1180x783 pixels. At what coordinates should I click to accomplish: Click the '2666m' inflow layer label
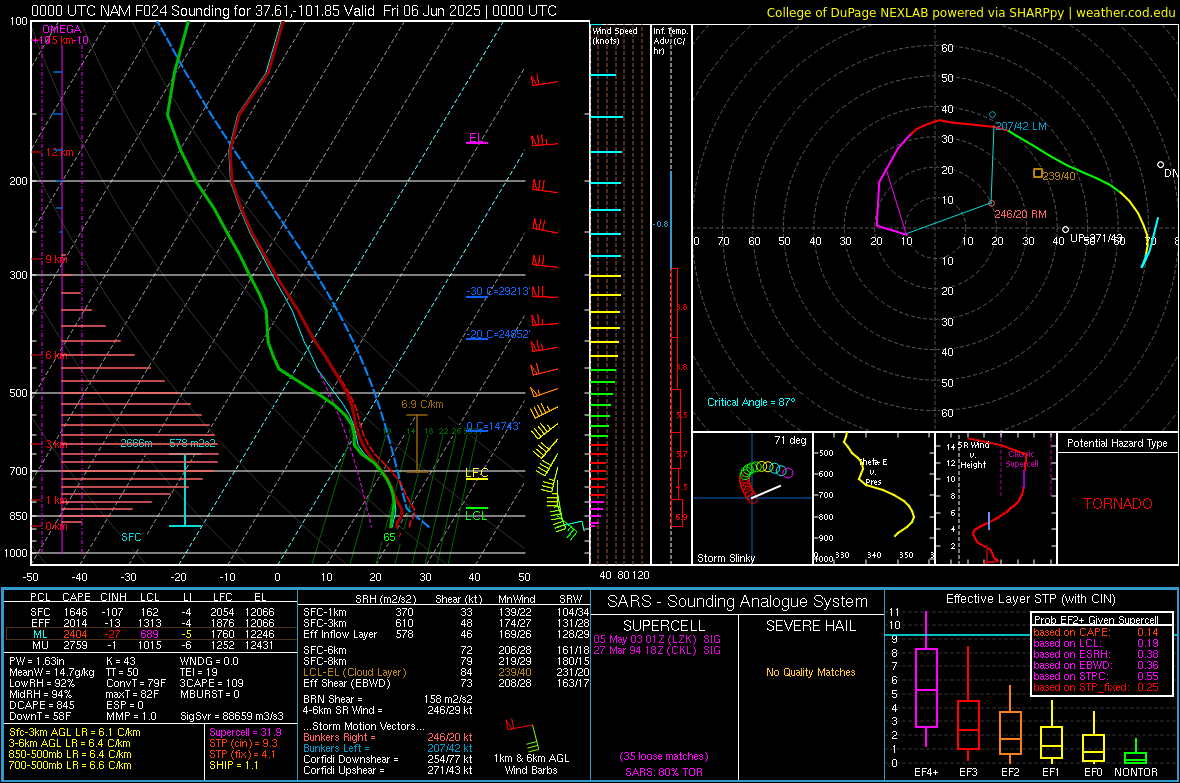coord(136,443)
